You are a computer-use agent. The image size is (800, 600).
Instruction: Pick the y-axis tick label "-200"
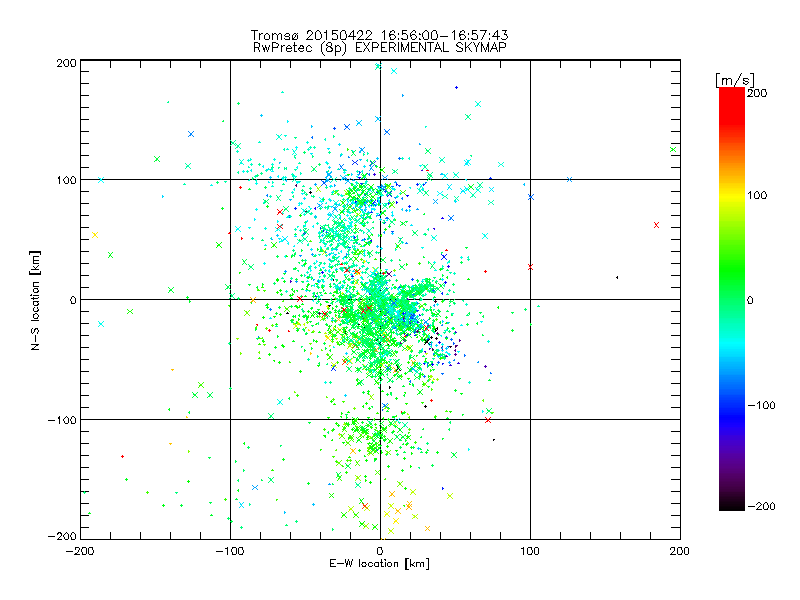[x=62, y=536]
